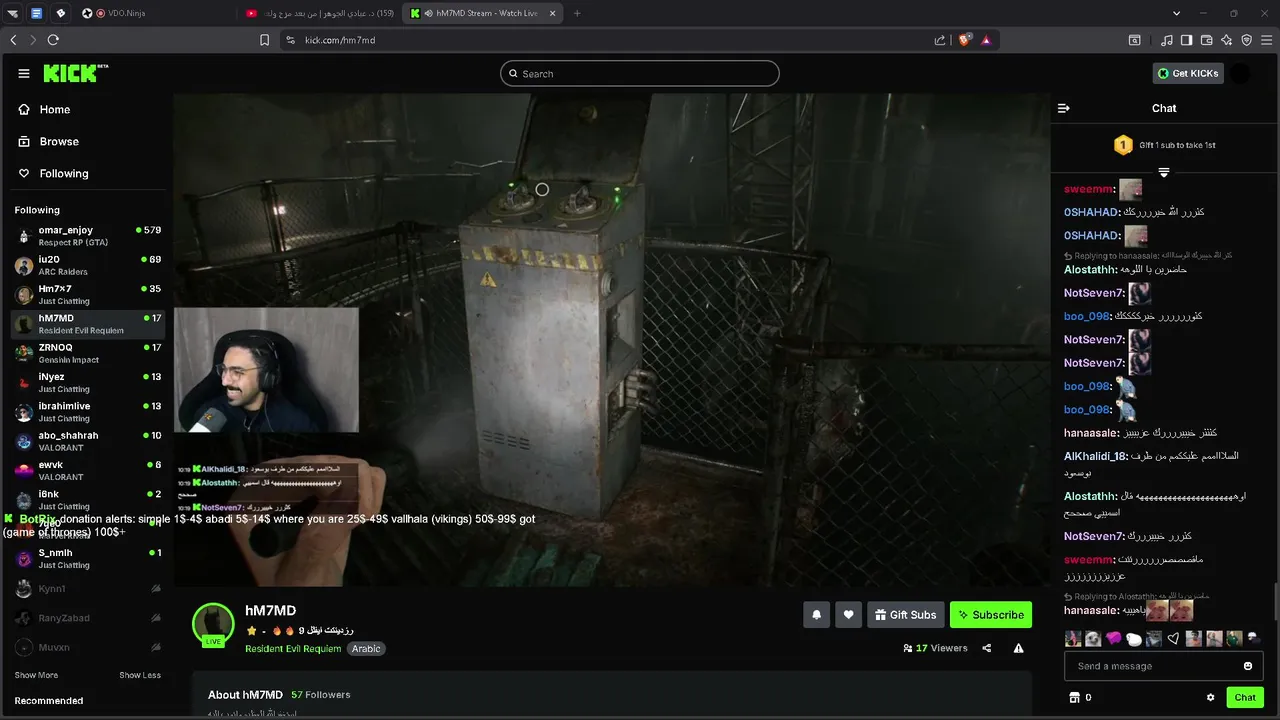Click the Arabic language tag
This screenshot has width=1280, height=720.
366,648
